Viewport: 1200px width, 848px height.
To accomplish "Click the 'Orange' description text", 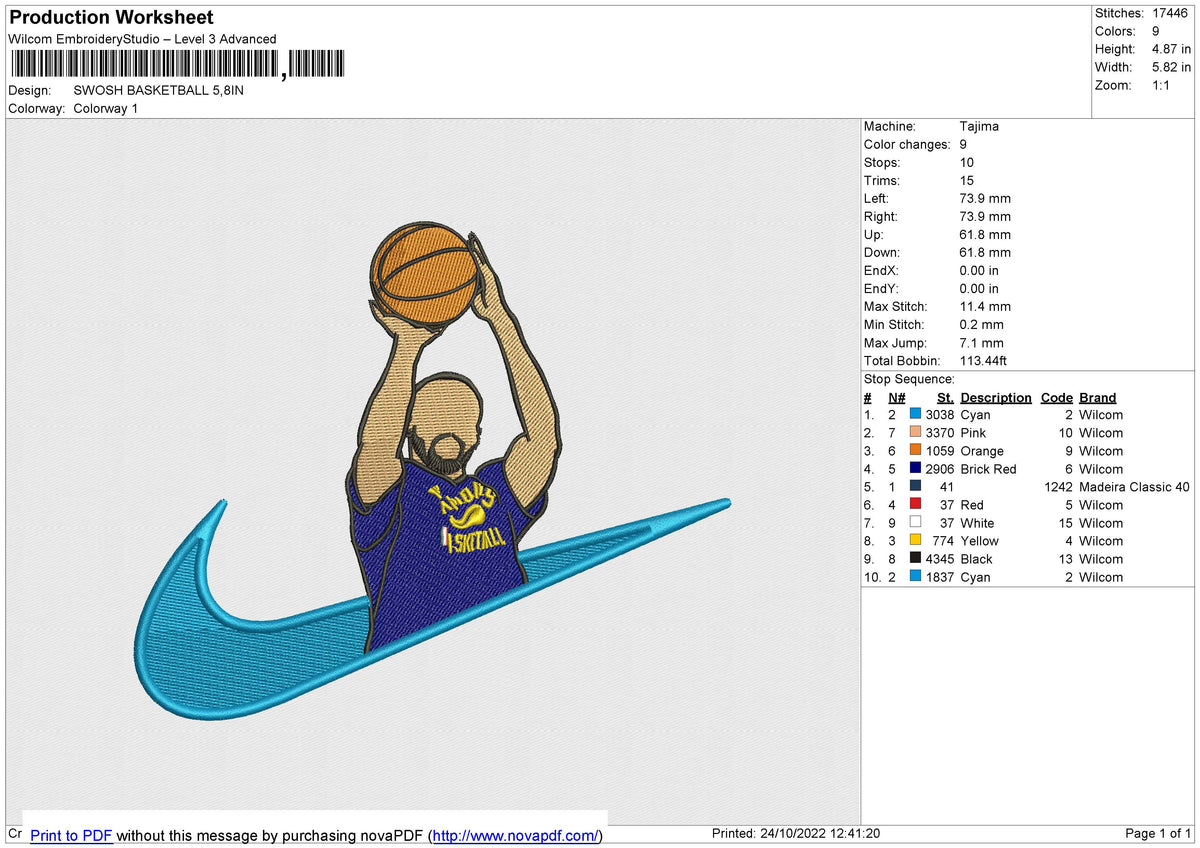I will (x=982, y=450).
